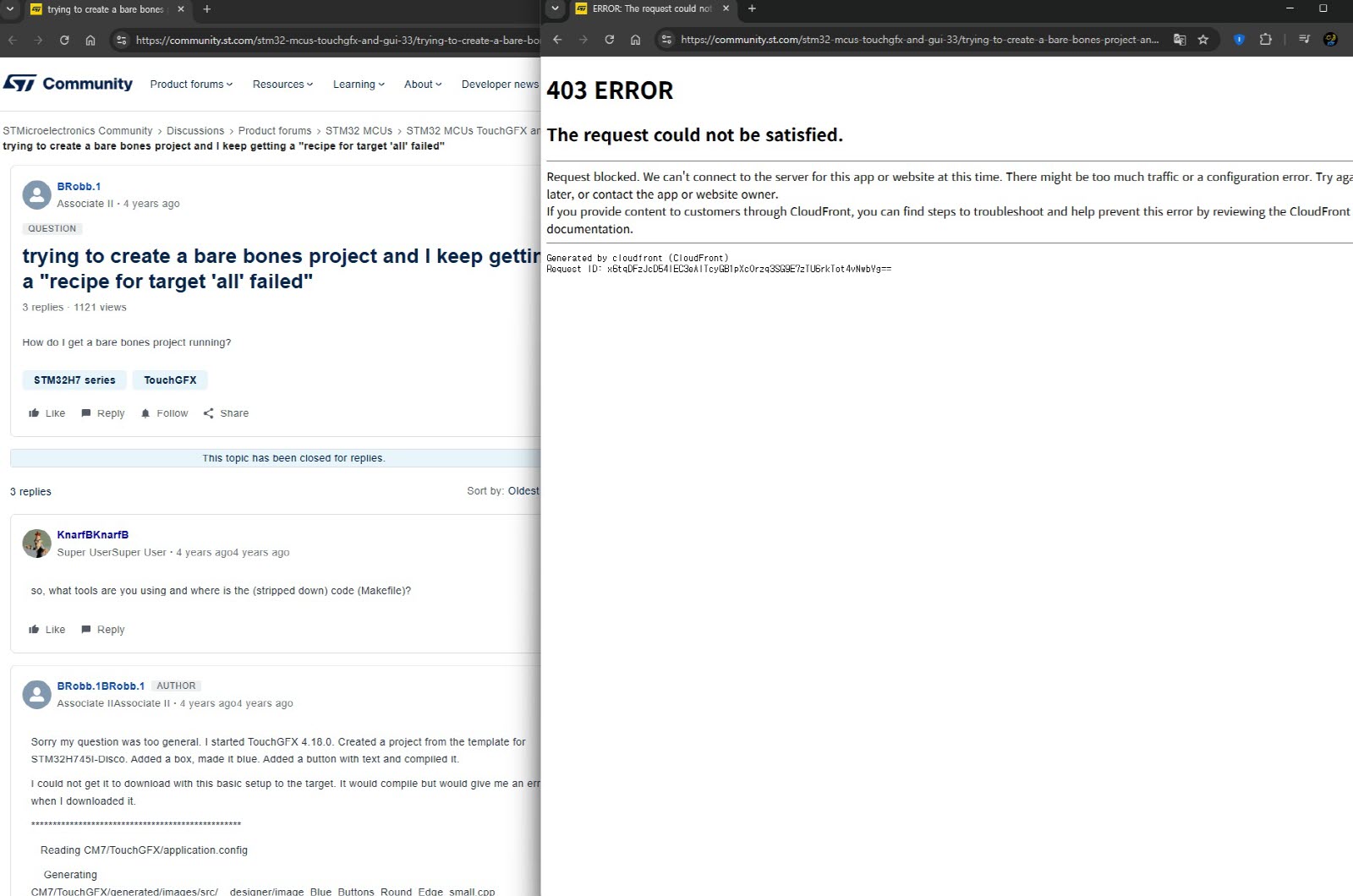This screenshot has height=896, width=1353.
Task: Open the browser profile avatar
Action: point(1330,40)
